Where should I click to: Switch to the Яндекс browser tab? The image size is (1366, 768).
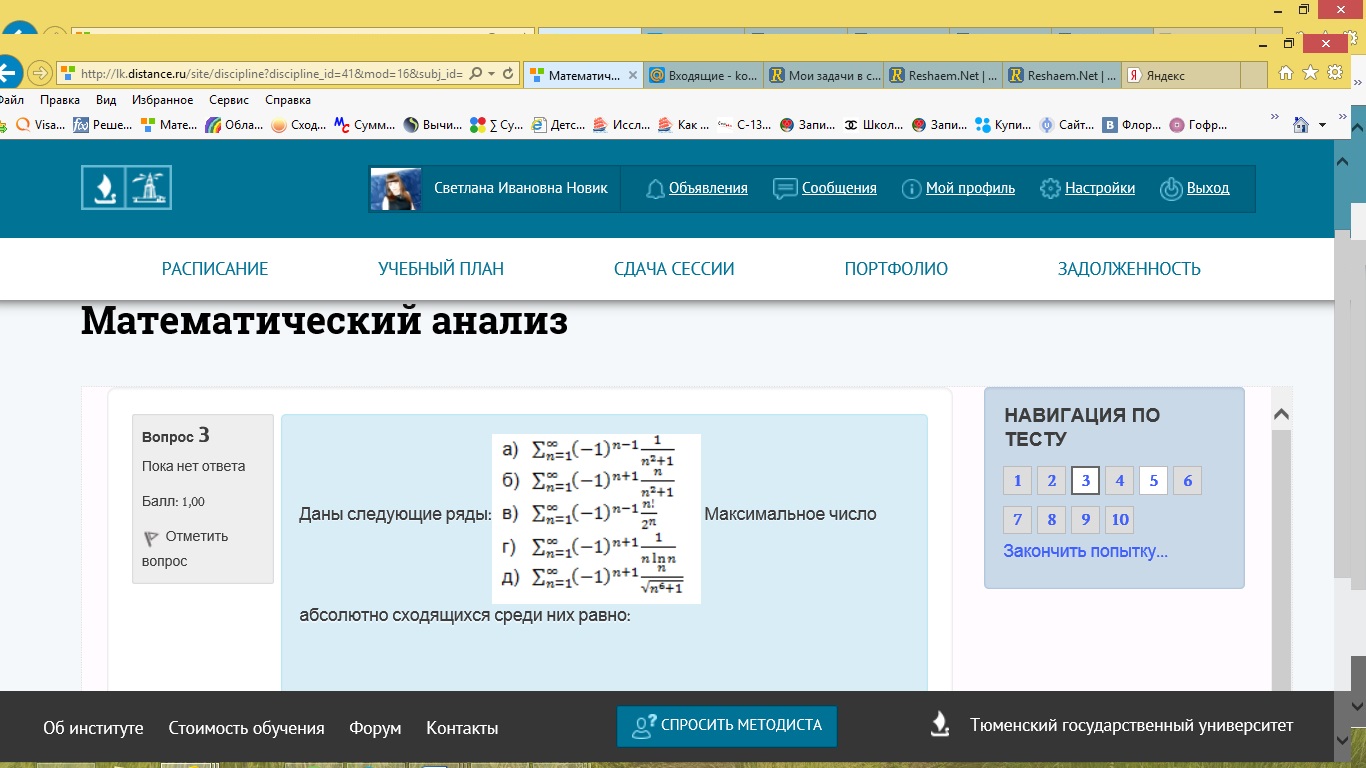(x=1166, y=75)
